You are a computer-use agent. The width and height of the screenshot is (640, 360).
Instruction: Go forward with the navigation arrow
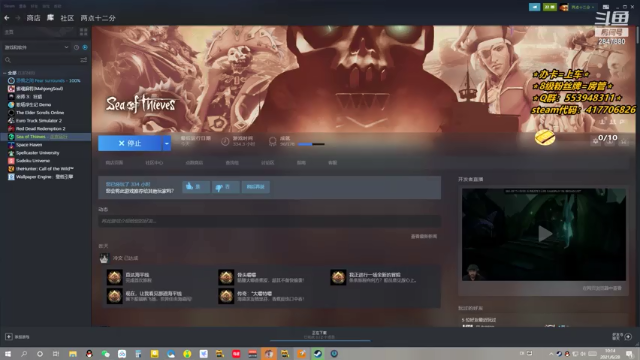[18, 18]
